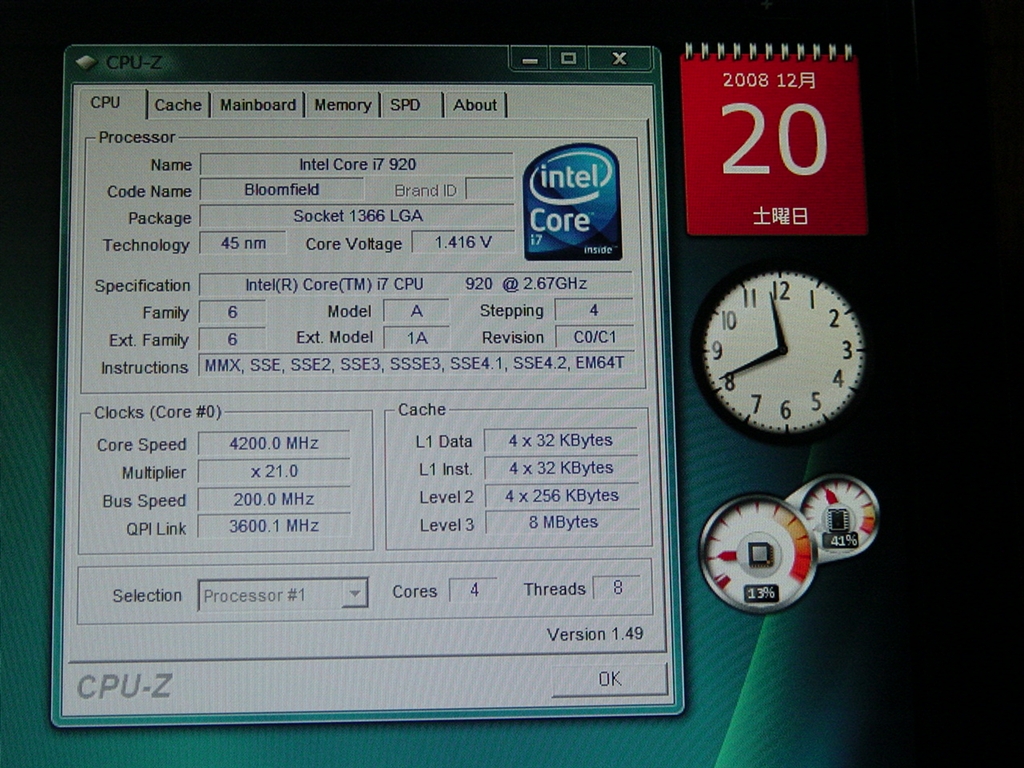1024x768 pixels.
Task: Click the Core Voltage value 1.416 V
Action: 463,242
